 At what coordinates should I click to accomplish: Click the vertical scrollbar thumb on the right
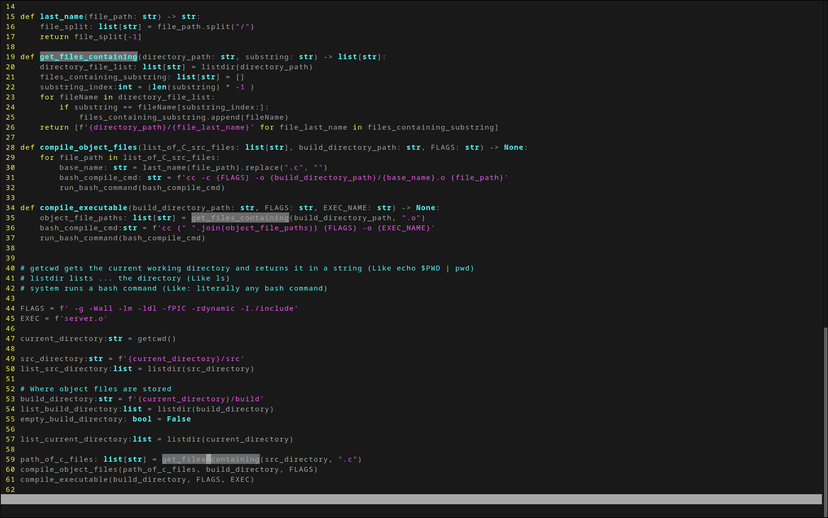[824, 408]
